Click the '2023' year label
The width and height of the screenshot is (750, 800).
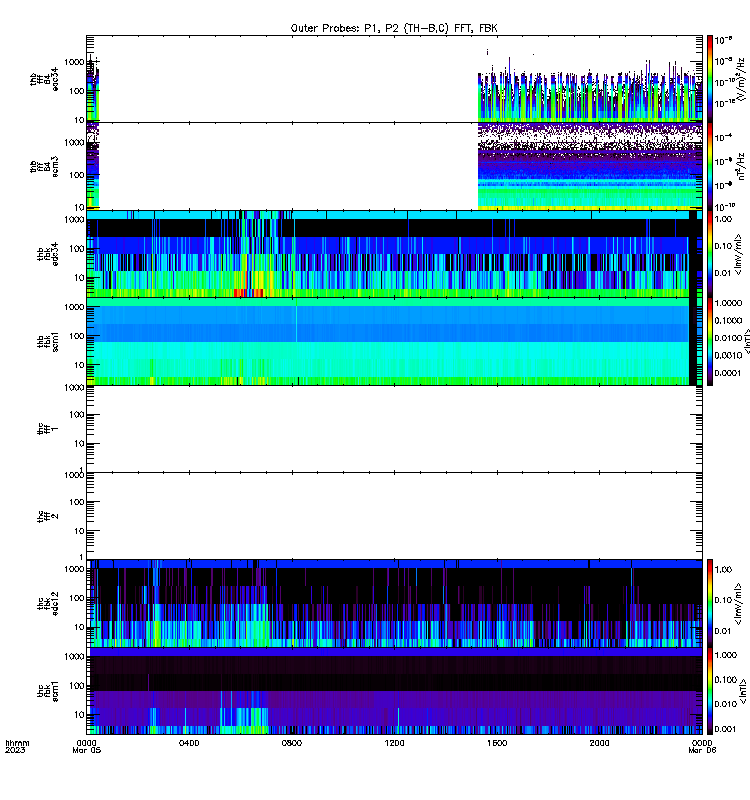click(x=15, y=750)
